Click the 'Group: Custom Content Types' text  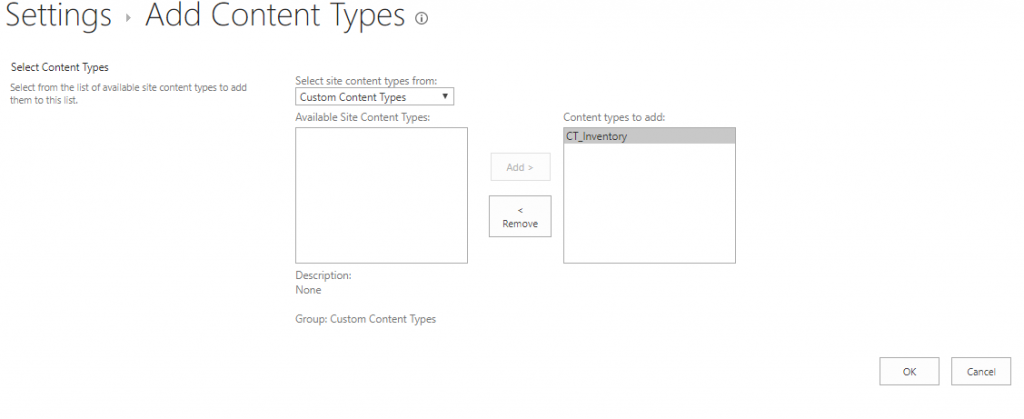pyautogui.click(x=366, y=319)
